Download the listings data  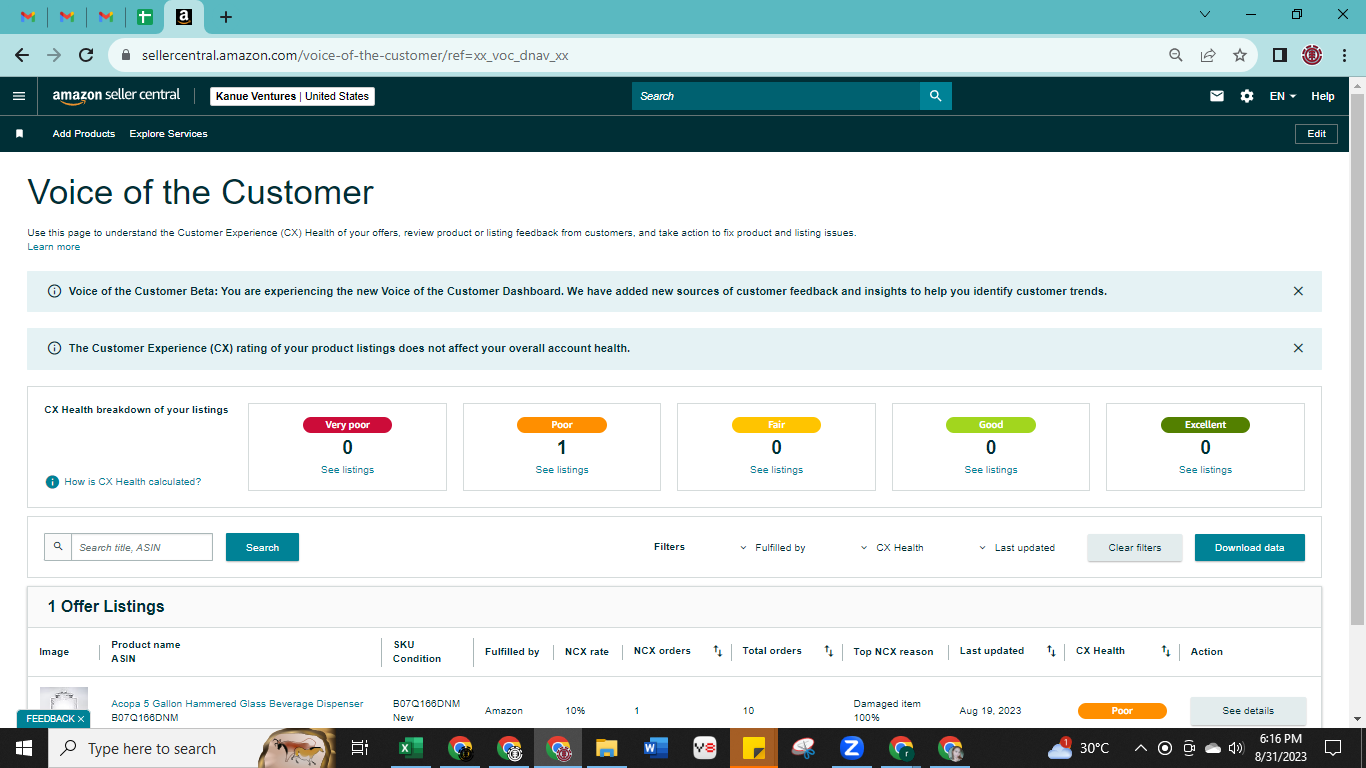[x=1250, y=548]
